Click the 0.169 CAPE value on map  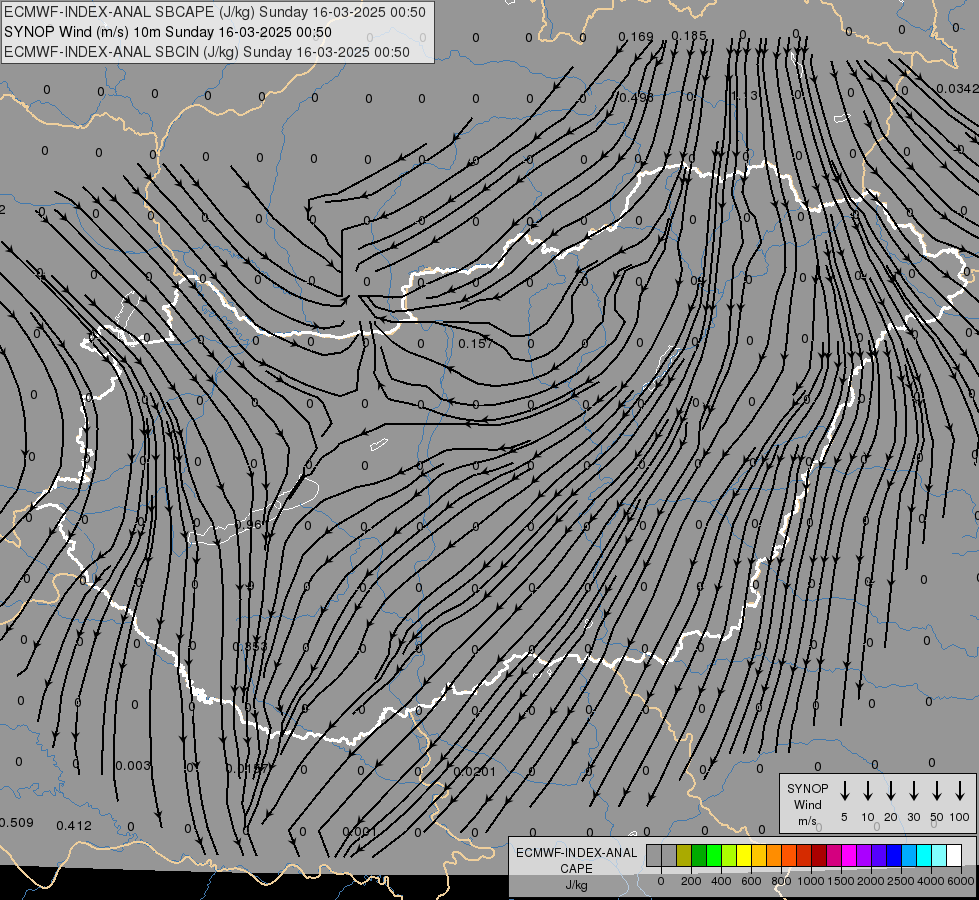636,37
